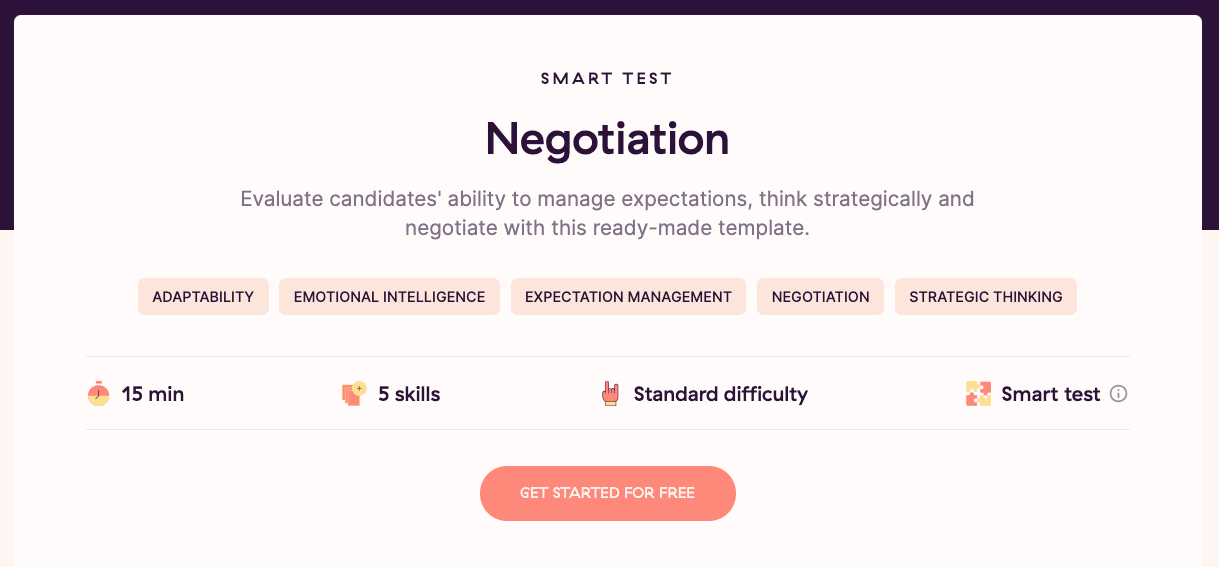
Task: Click the NEGOTIATION skill tag
Action: (x=820, y=297)
